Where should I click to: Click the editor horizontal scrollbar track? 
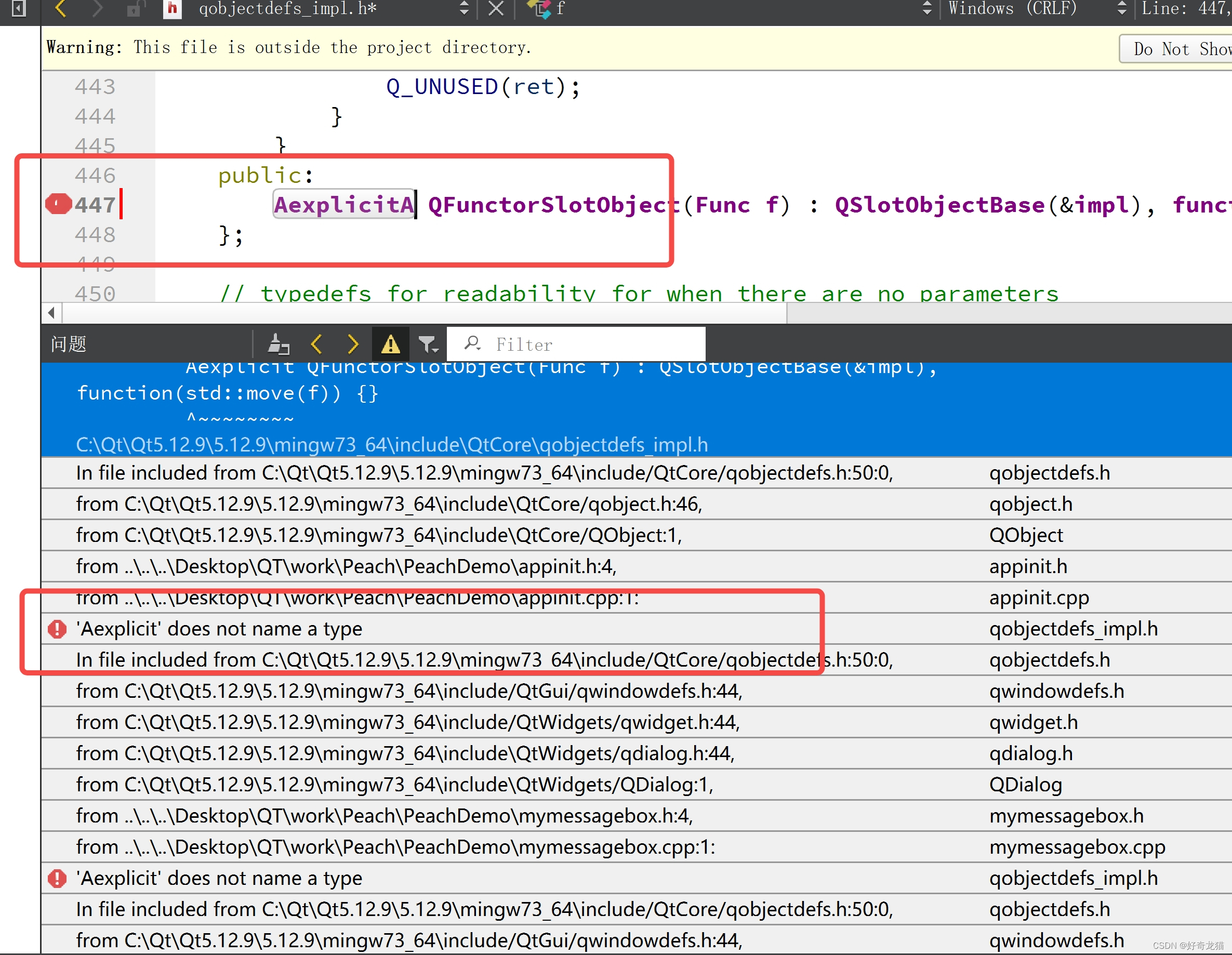click(x=1010, y=313)
